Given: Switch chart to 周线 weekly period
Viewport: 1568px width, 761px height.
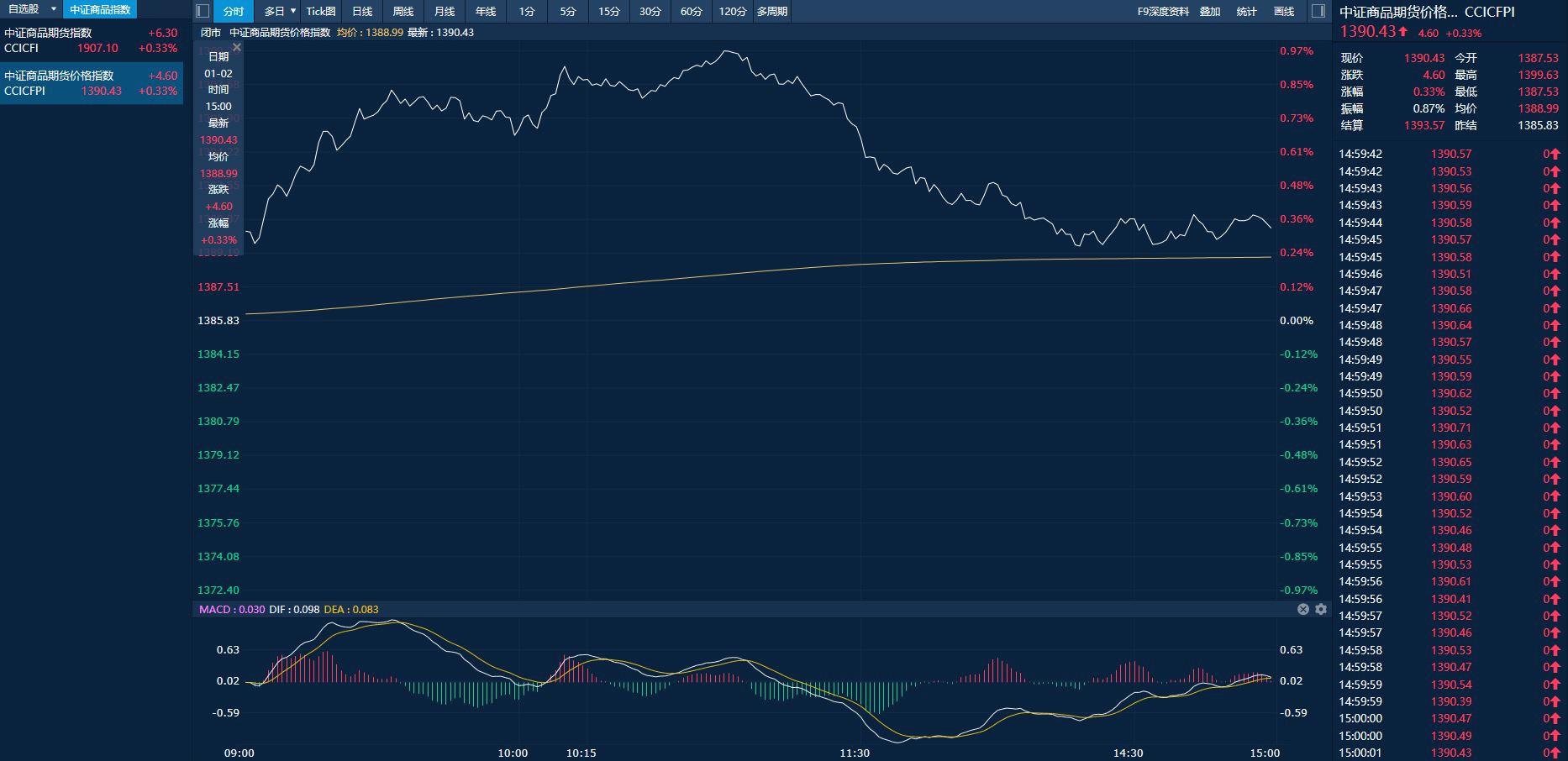Looking at the screenshot, I should tap(403, 11).
